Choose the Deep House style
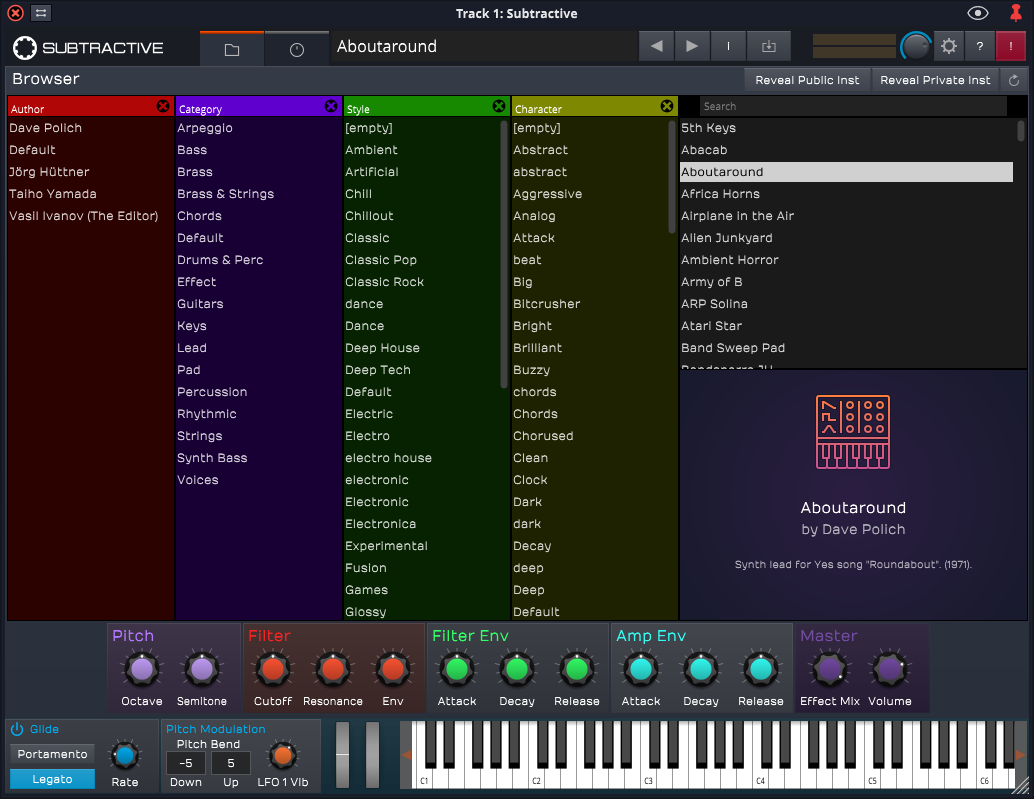Image resolution: width=1034 pixels, height=799 pixels. (382, 347)
